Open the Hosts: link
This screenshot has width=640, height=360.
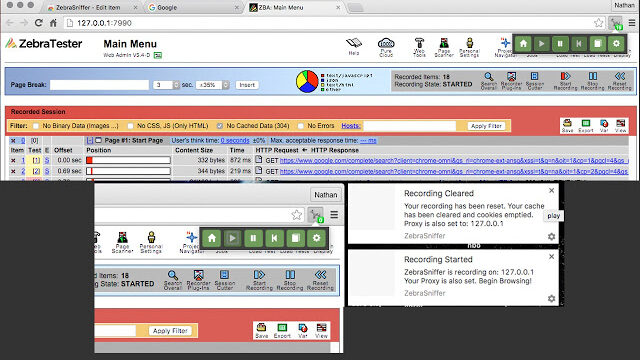[351, 126]
